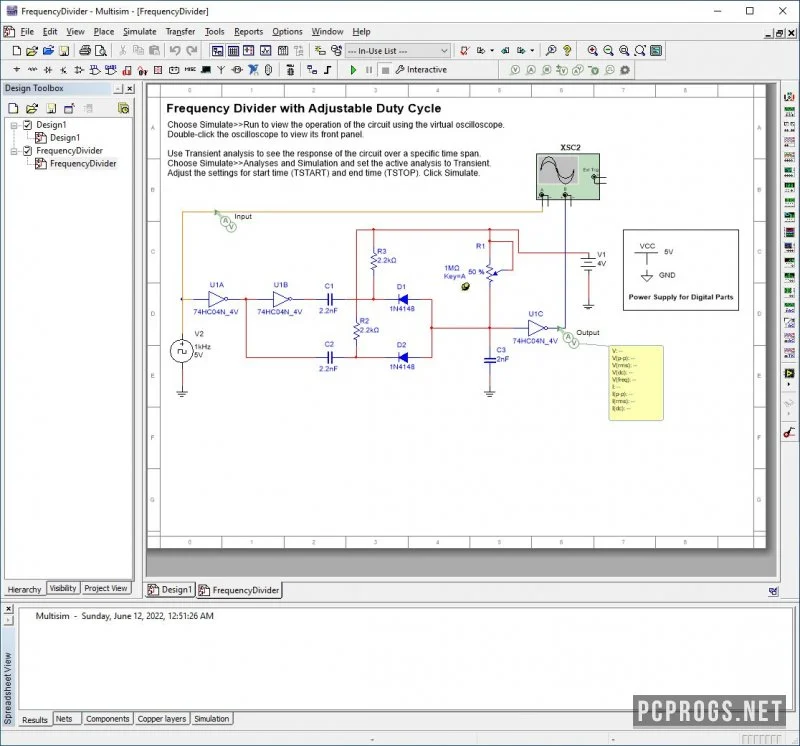Open the Grapher toolbar icon
The image size is (800, 746).
[265, 51]
